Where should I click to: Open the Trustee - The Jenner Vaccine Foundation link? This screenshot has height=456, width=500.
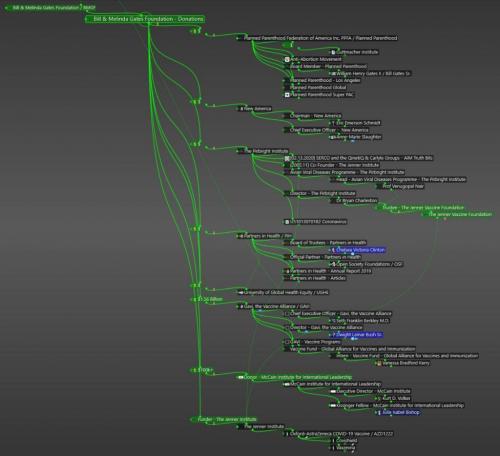tap(420, 208)
